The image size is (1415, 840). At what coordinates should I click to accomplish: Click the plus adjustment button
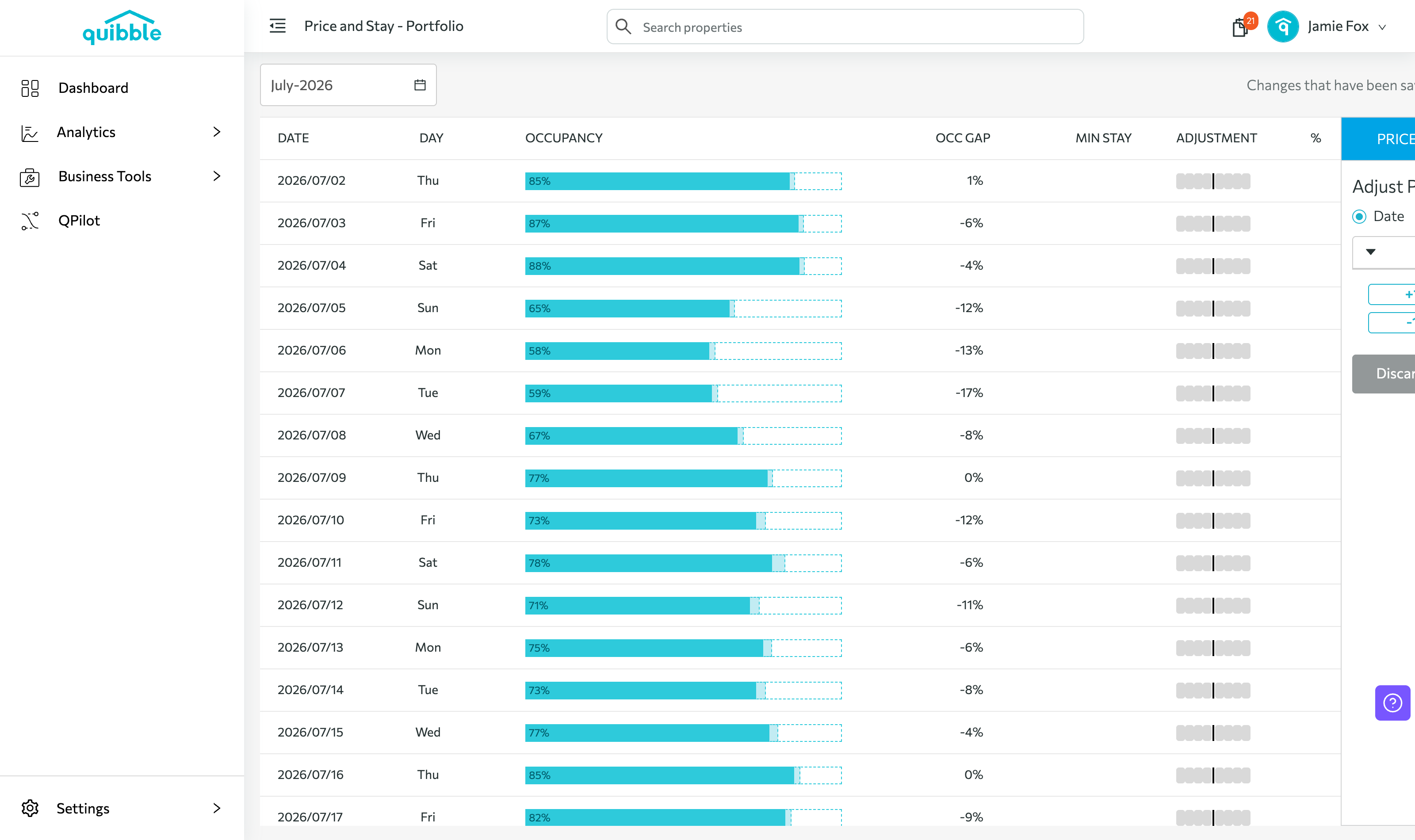[x=1392, y=294]
